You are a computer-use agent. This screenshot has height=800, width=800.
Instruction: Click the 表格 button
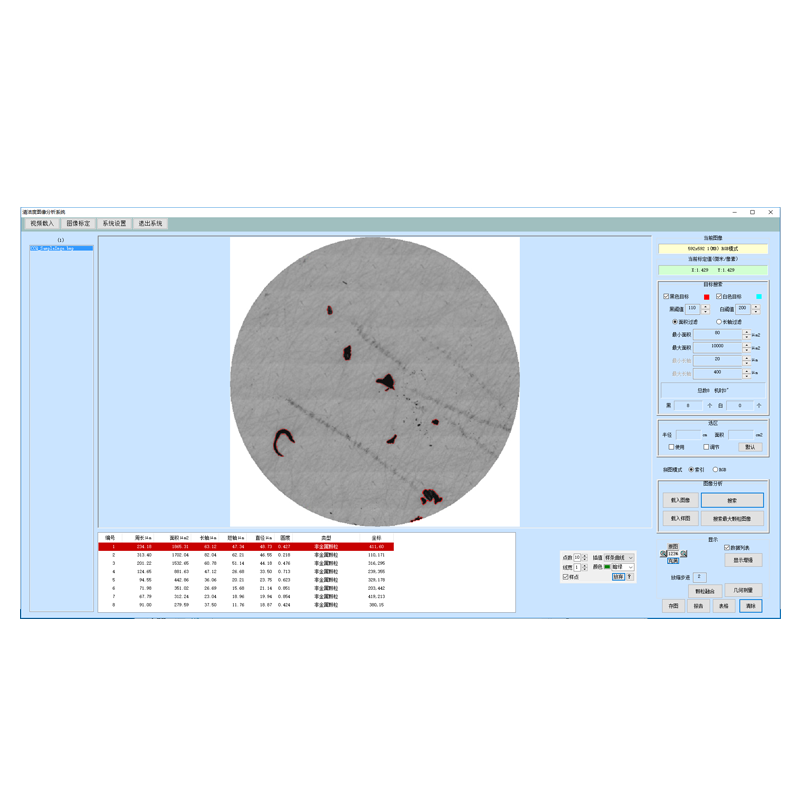tap(723, 606)
